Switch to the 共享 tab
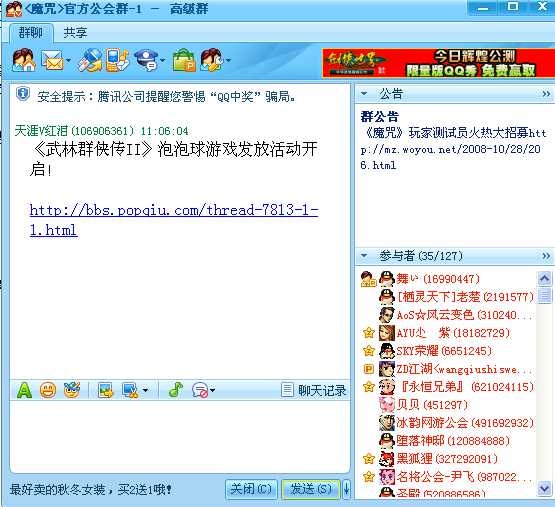The height and width of the screenshot is (507, 555). [x=75, y=33]
